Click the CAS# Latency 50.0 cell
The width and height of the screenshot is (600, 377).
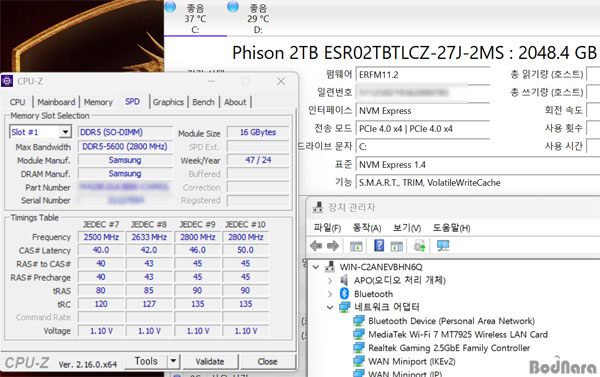point(245,250)
